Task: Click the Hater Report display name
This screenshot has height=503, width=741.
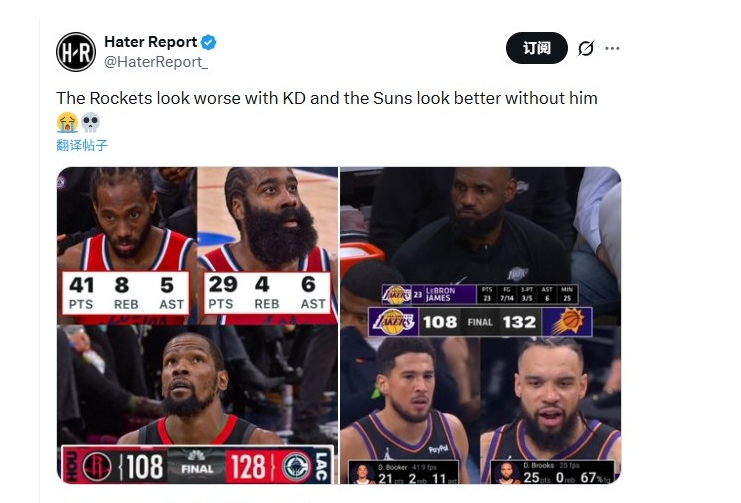Action: tap(150, 42)
